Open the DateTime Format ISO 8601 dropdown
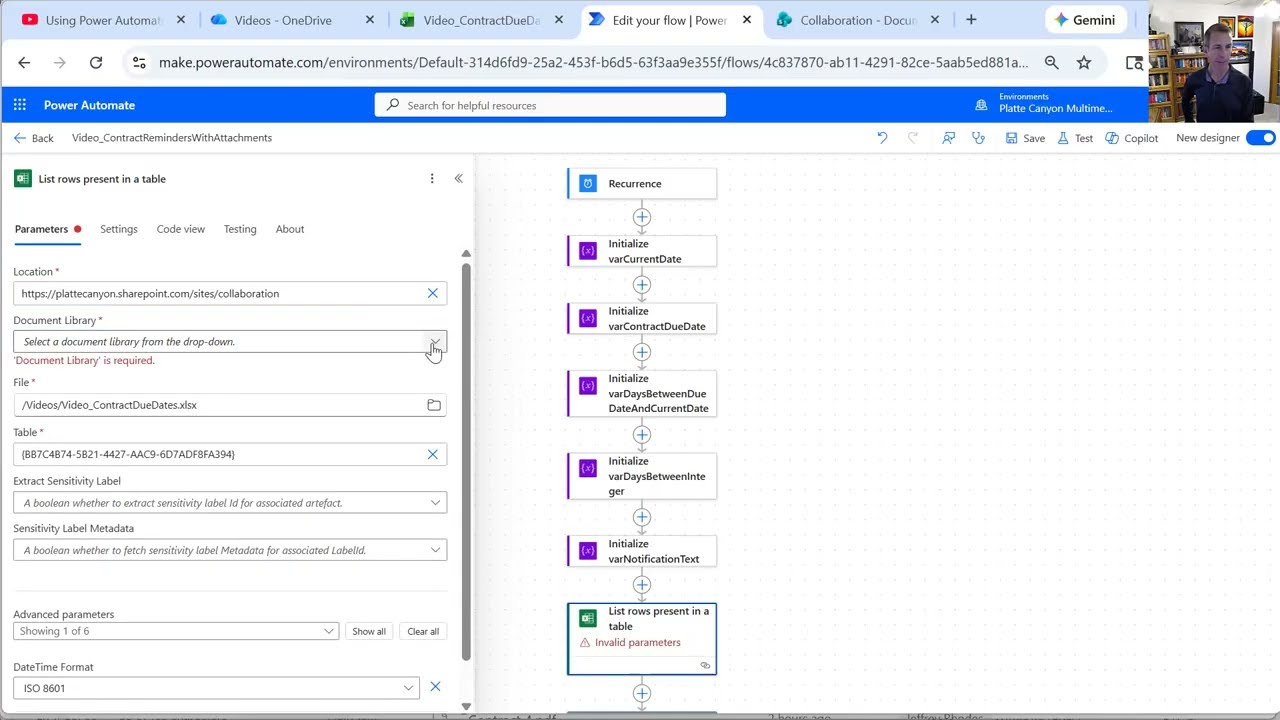This screenshot has height=720, width=1280. (x=216, y=688)
